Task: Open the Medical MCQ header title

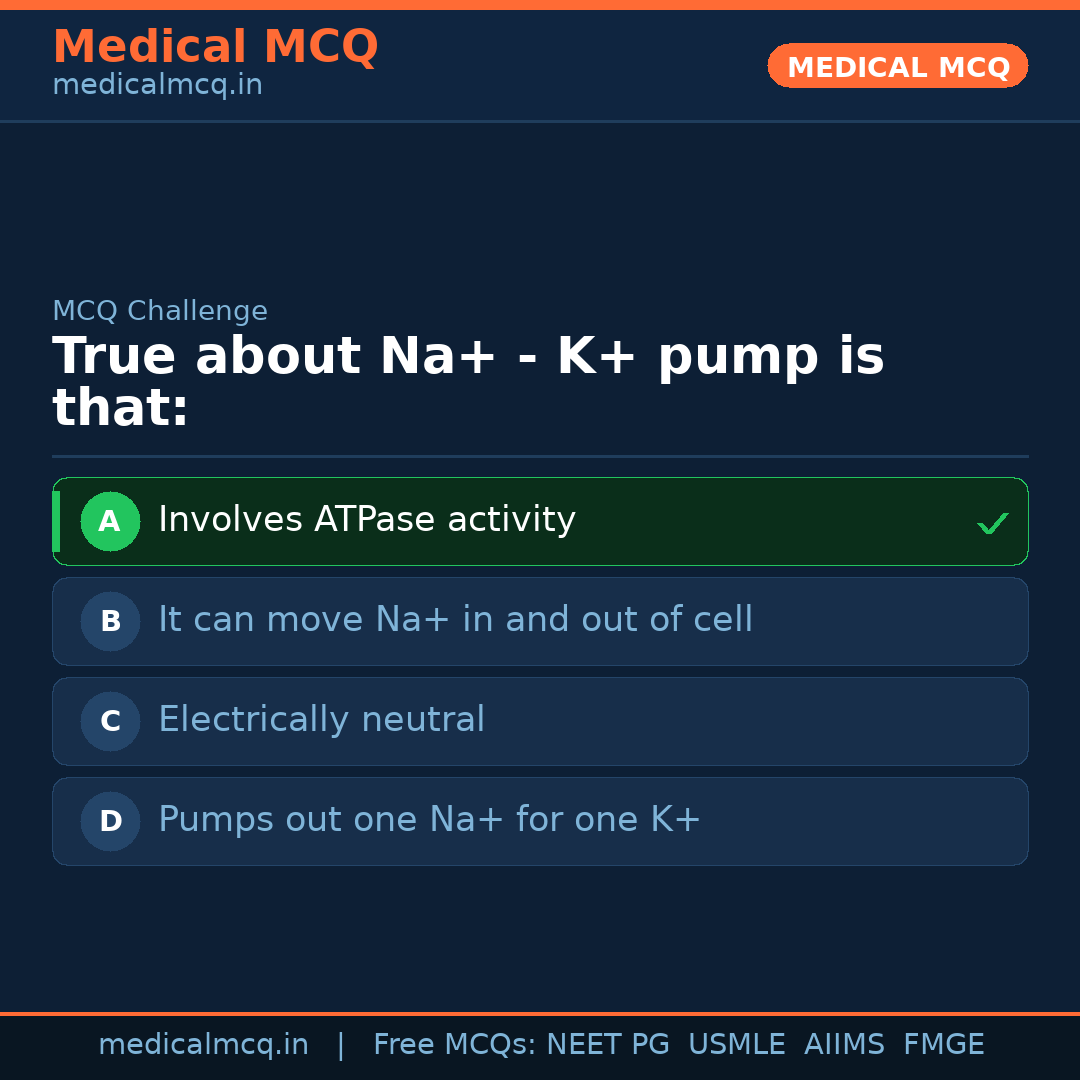Action: point(215,47)
